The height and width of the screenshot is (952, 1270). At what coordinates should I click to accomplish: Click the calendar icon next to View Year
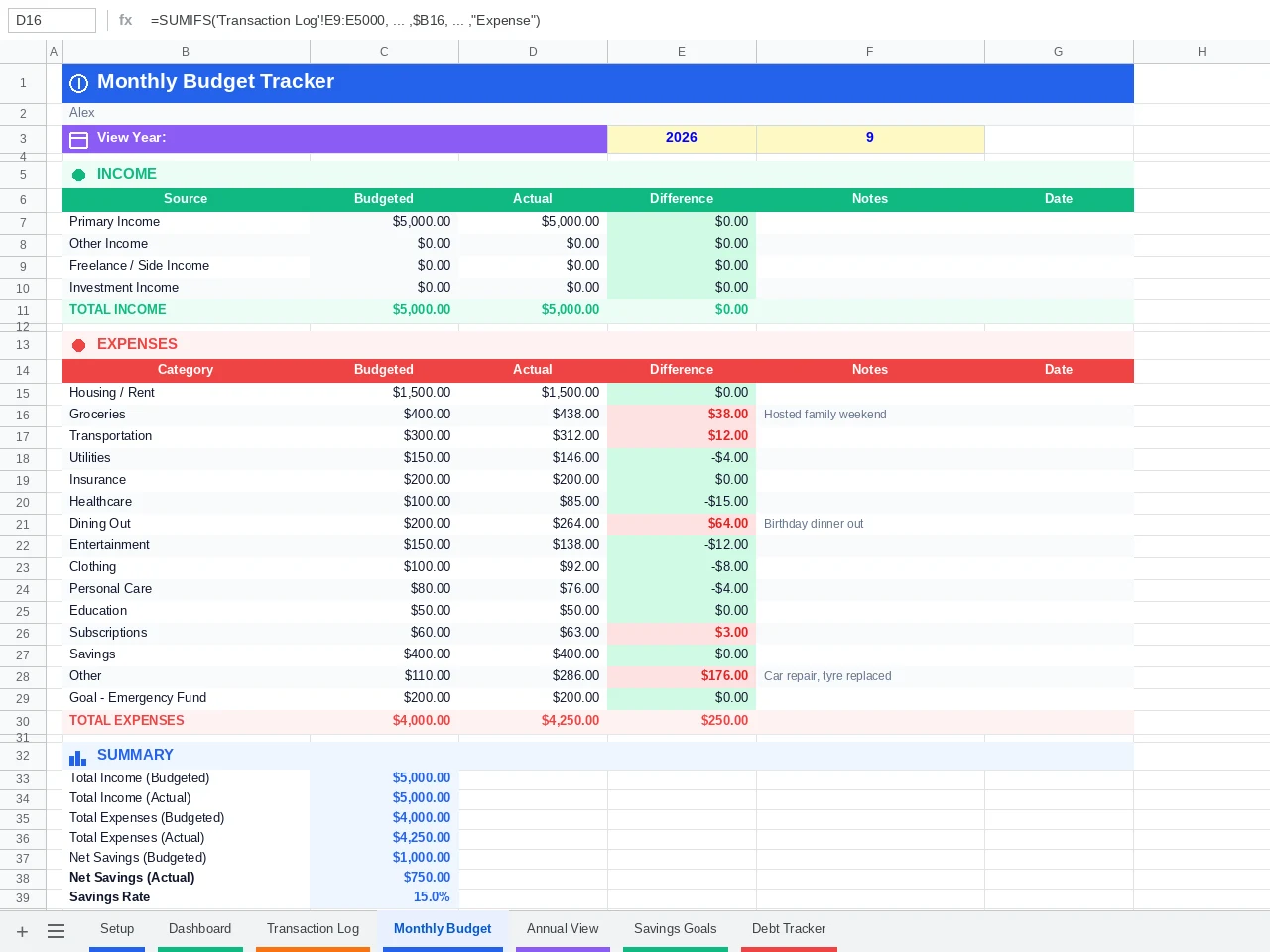[79, 139]
